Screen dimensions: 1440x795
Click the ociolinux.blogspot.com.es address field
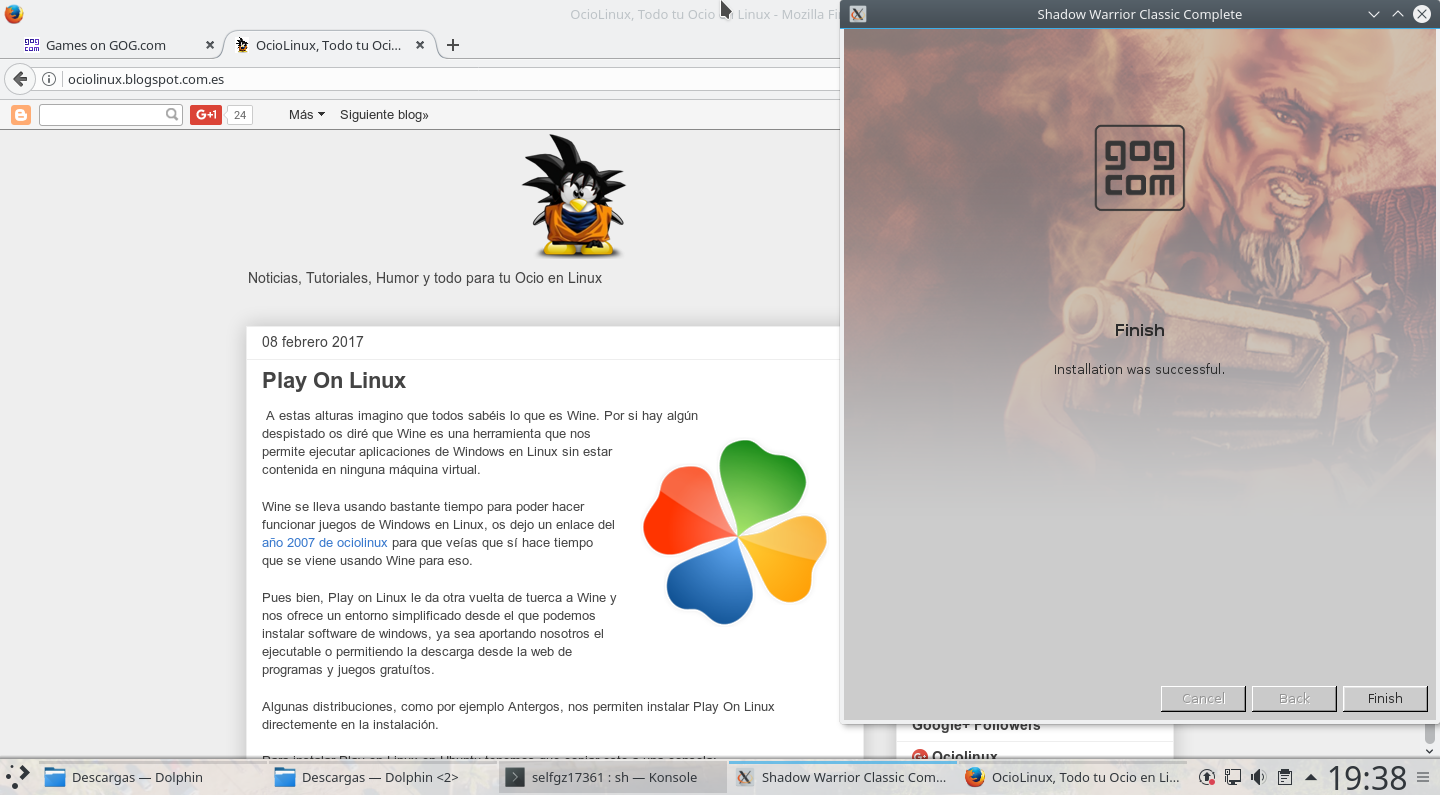(x=450, y=79)
